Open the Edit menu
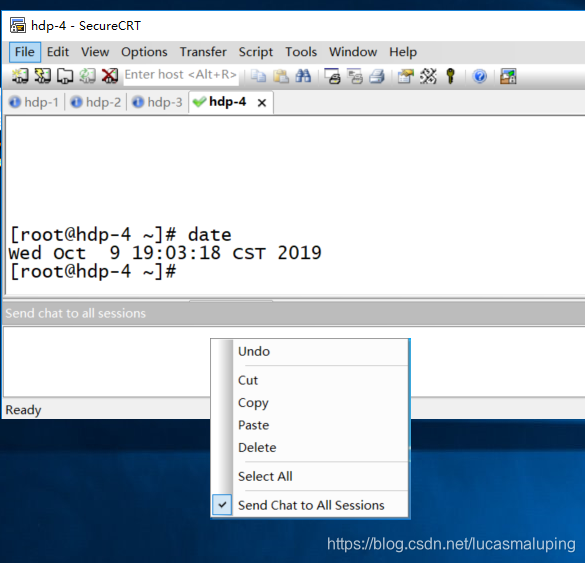The height and width of the screenshot is (563, 585). (x=58, y=52)
